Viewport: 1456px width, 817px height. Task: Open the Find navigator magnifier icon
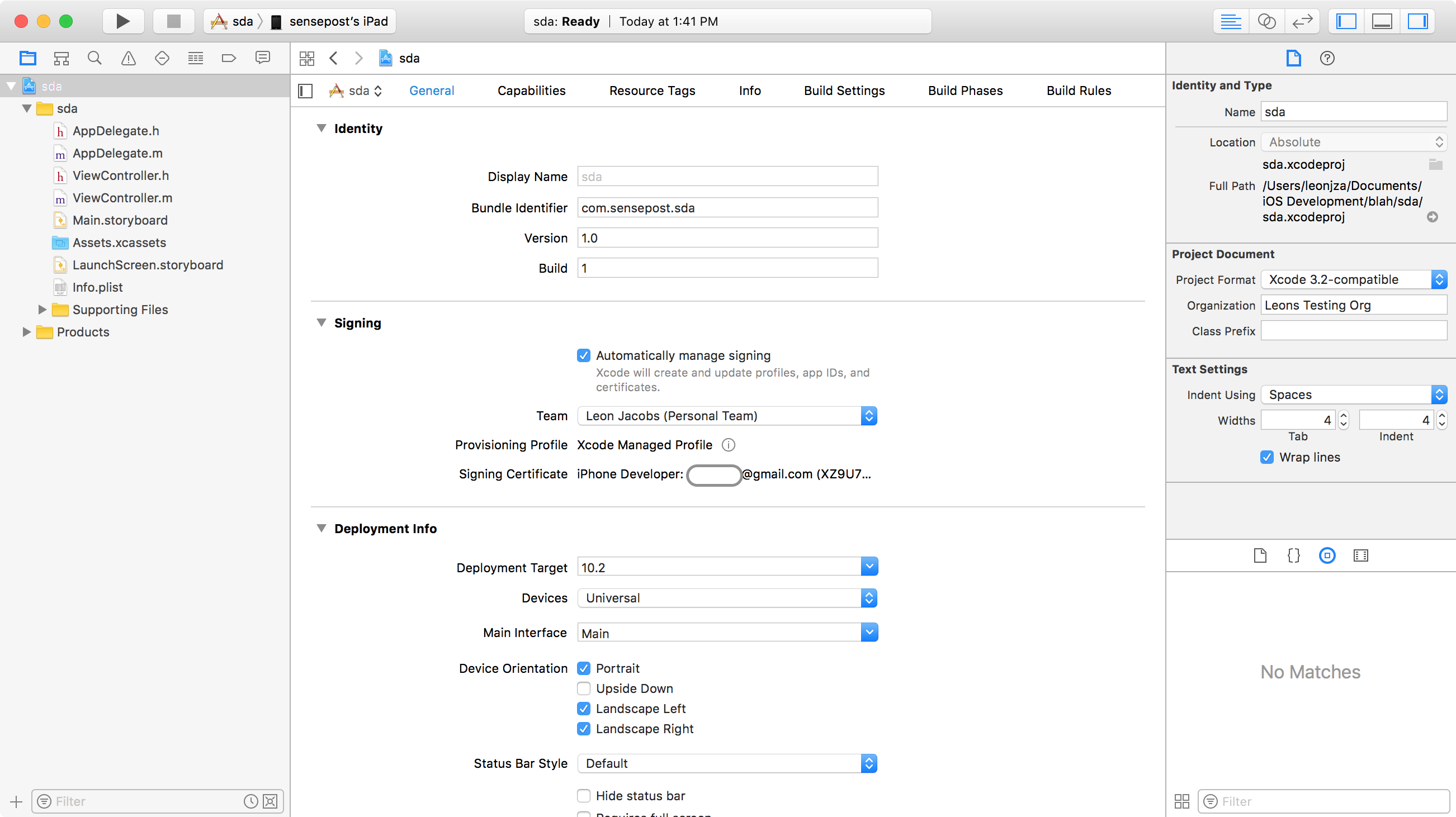tap(94, 58)
